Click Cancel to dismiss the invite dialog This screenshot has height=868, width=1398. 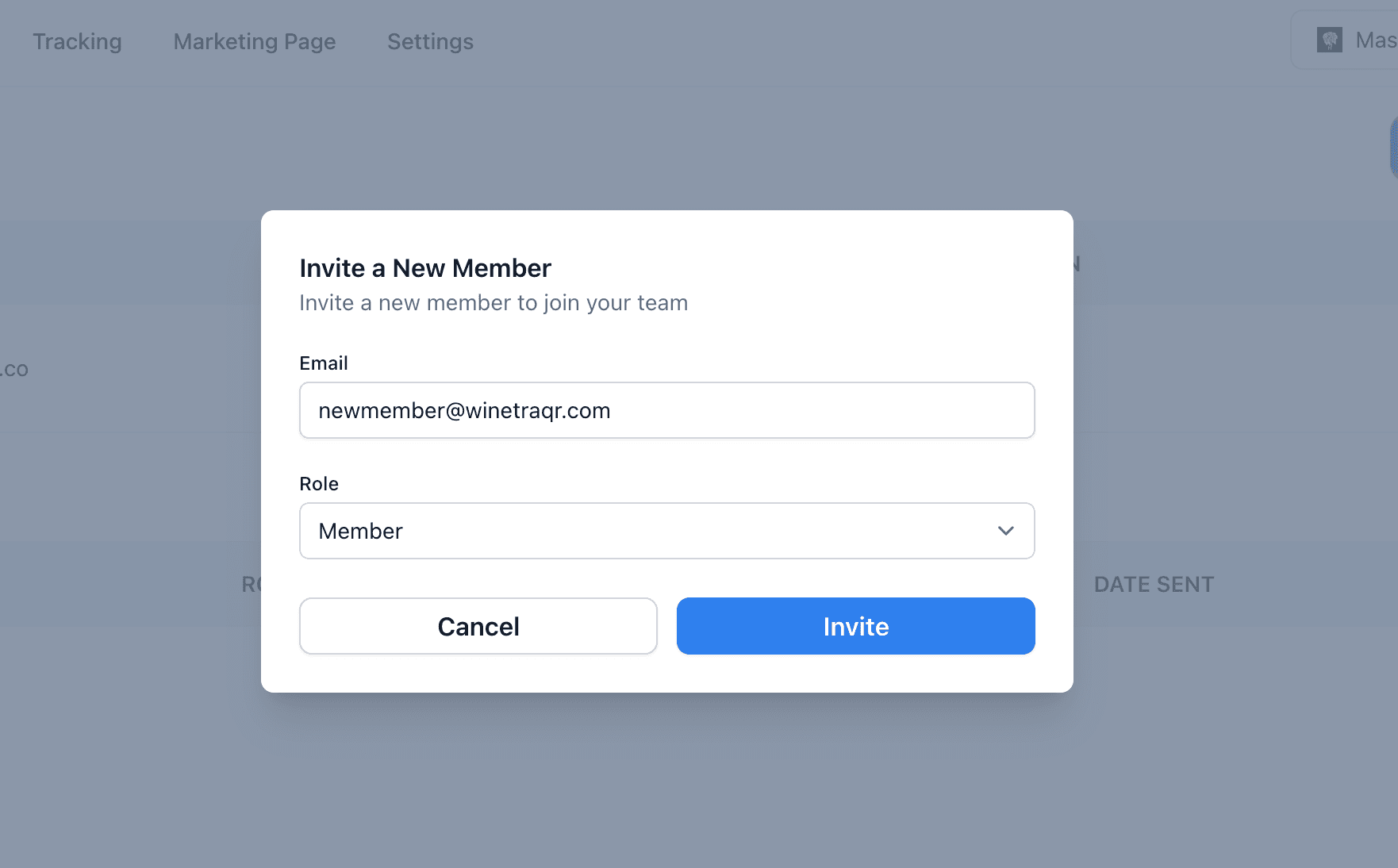click(x=478, y=626)
